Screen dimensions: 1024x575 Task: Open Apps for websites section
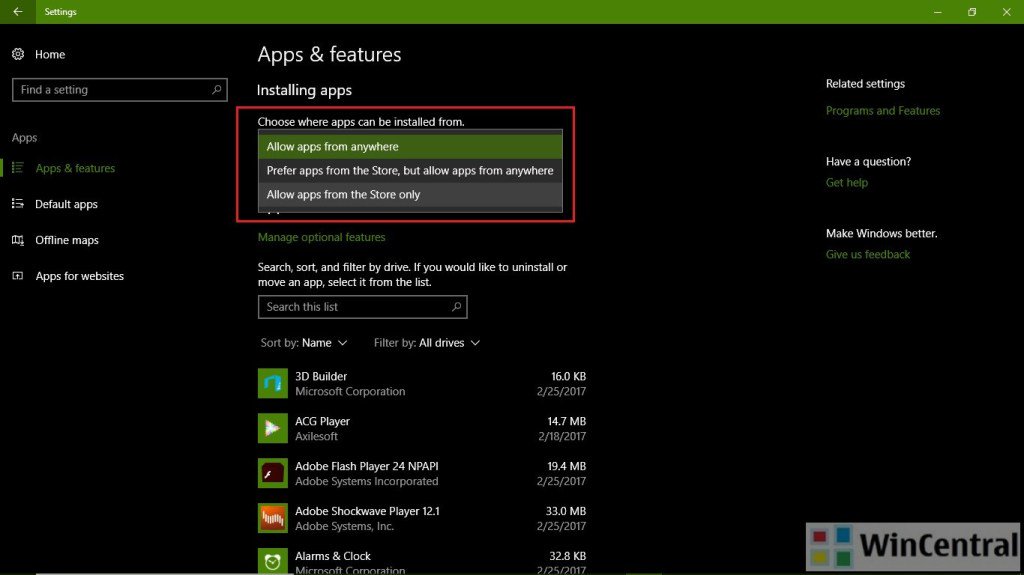[79, 276]
